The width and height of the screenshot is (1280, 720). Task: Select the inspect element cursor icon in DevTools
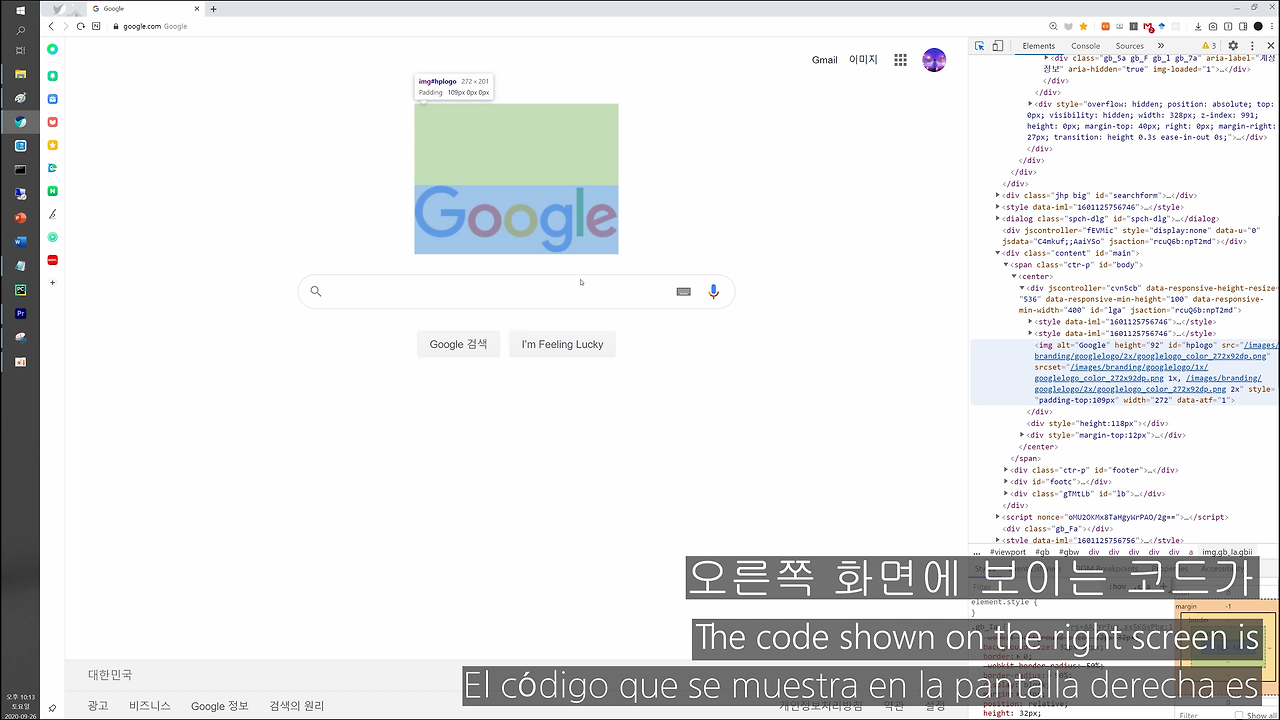[980, 46]
